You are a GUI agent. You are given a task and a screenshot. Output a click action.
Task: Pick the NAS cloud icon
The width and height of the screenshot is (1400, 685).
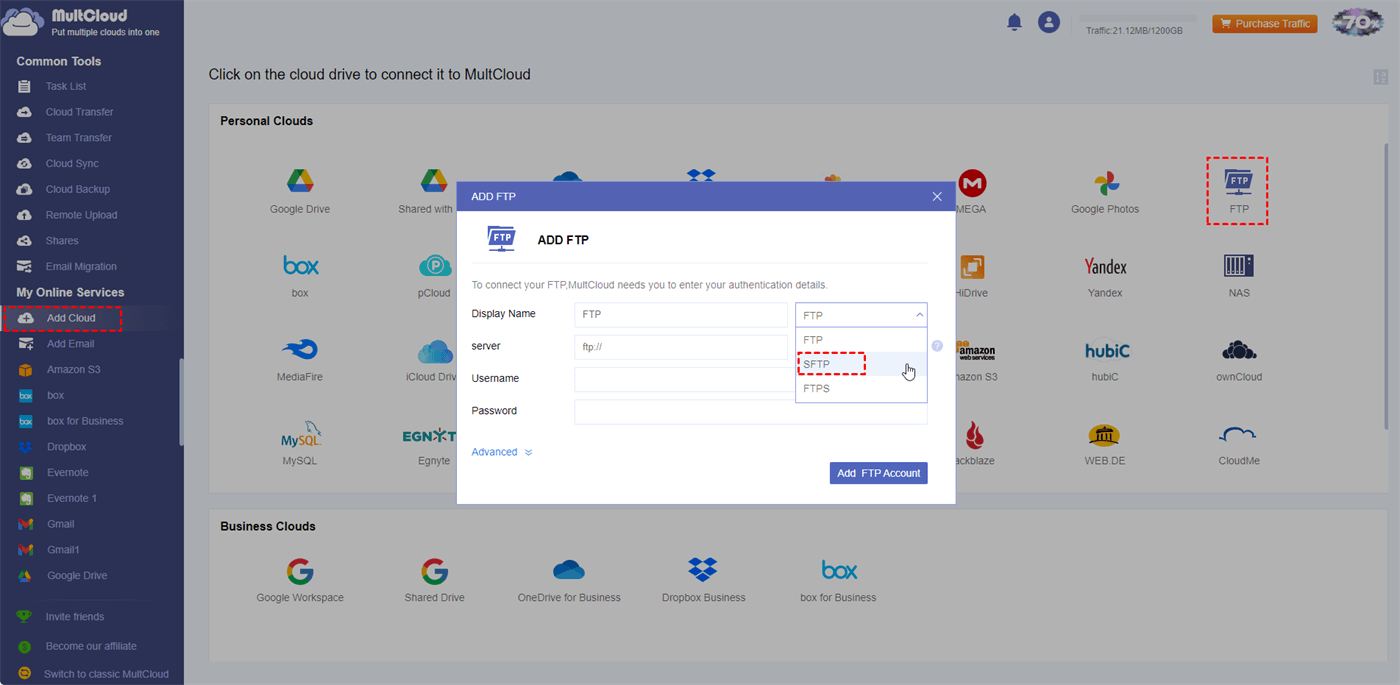[1239, 265]
